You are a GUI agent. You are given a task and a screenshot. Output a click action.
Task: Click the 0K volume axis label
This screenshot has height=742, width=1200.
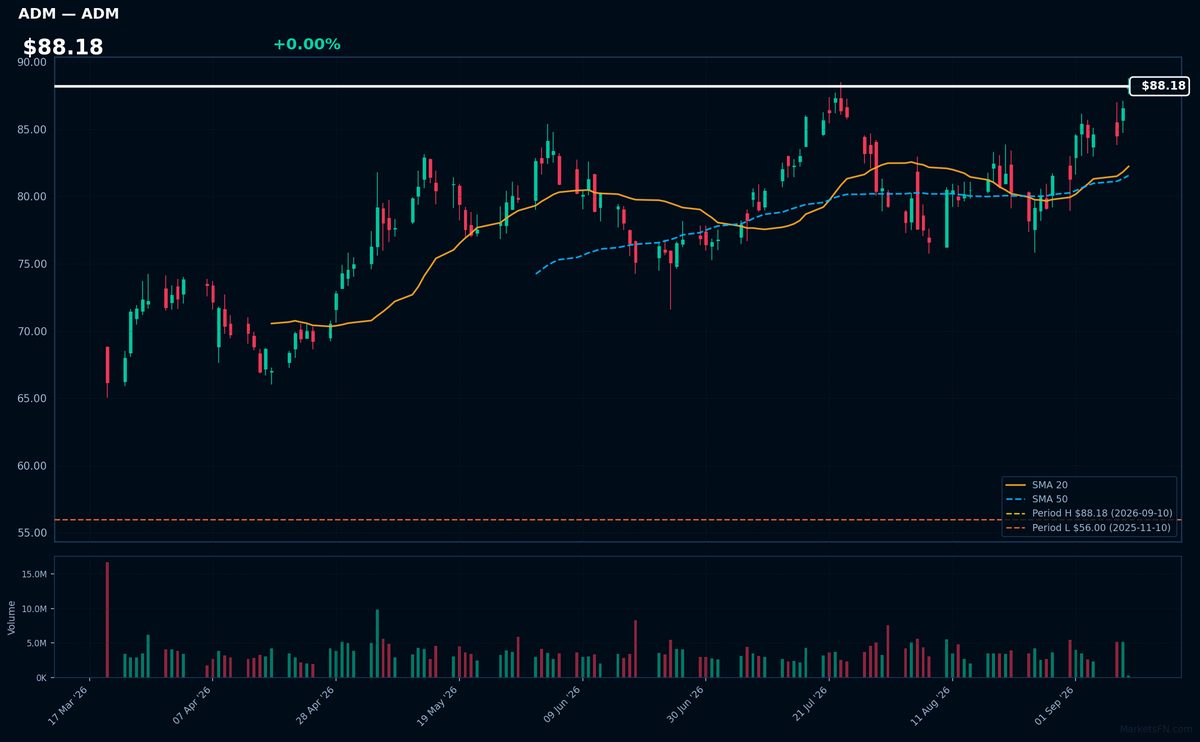(x=40, y=678)
